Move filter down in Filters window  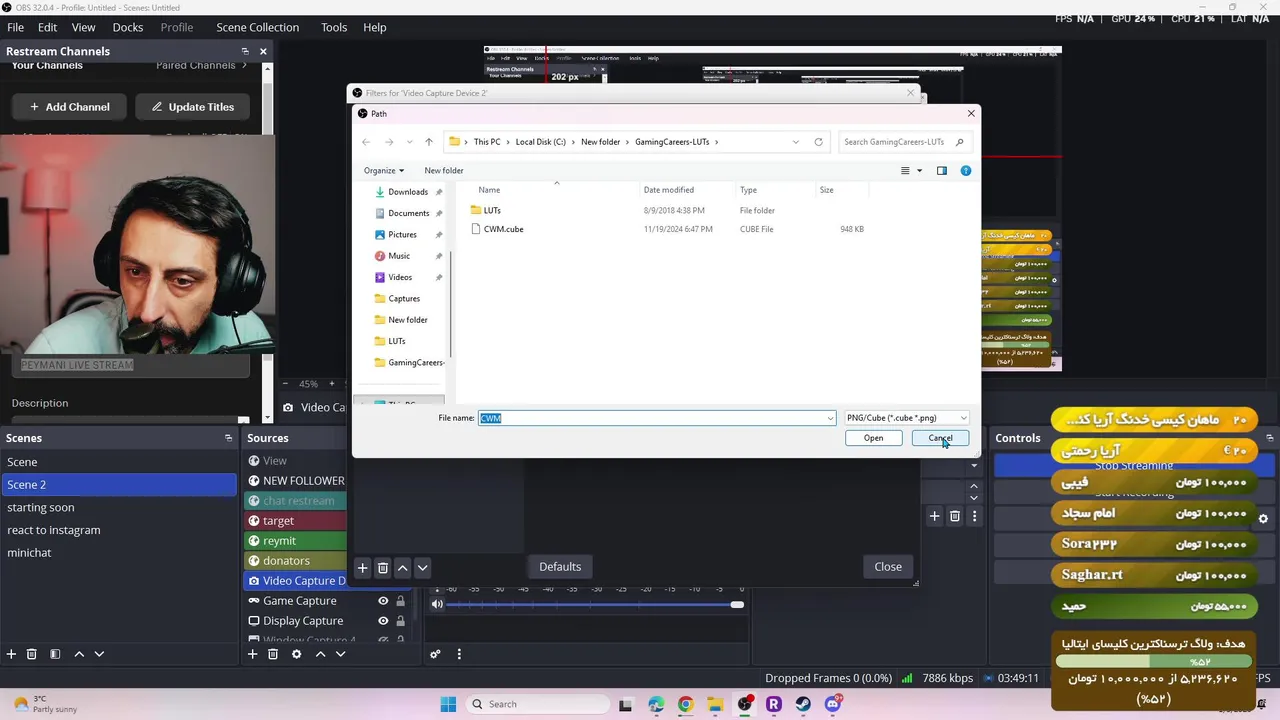coord(423,567)
